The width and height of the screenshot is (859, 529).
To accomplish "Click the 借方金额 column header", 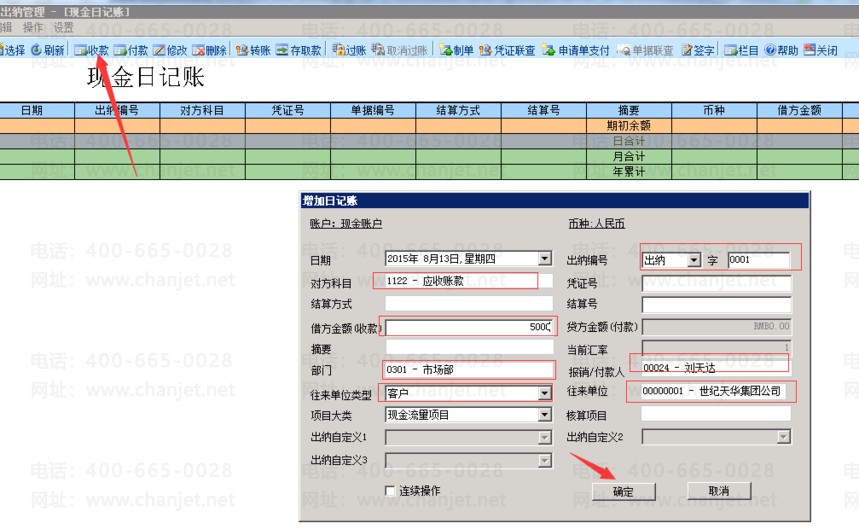I will pyautogui.click(x=799, y=110).
